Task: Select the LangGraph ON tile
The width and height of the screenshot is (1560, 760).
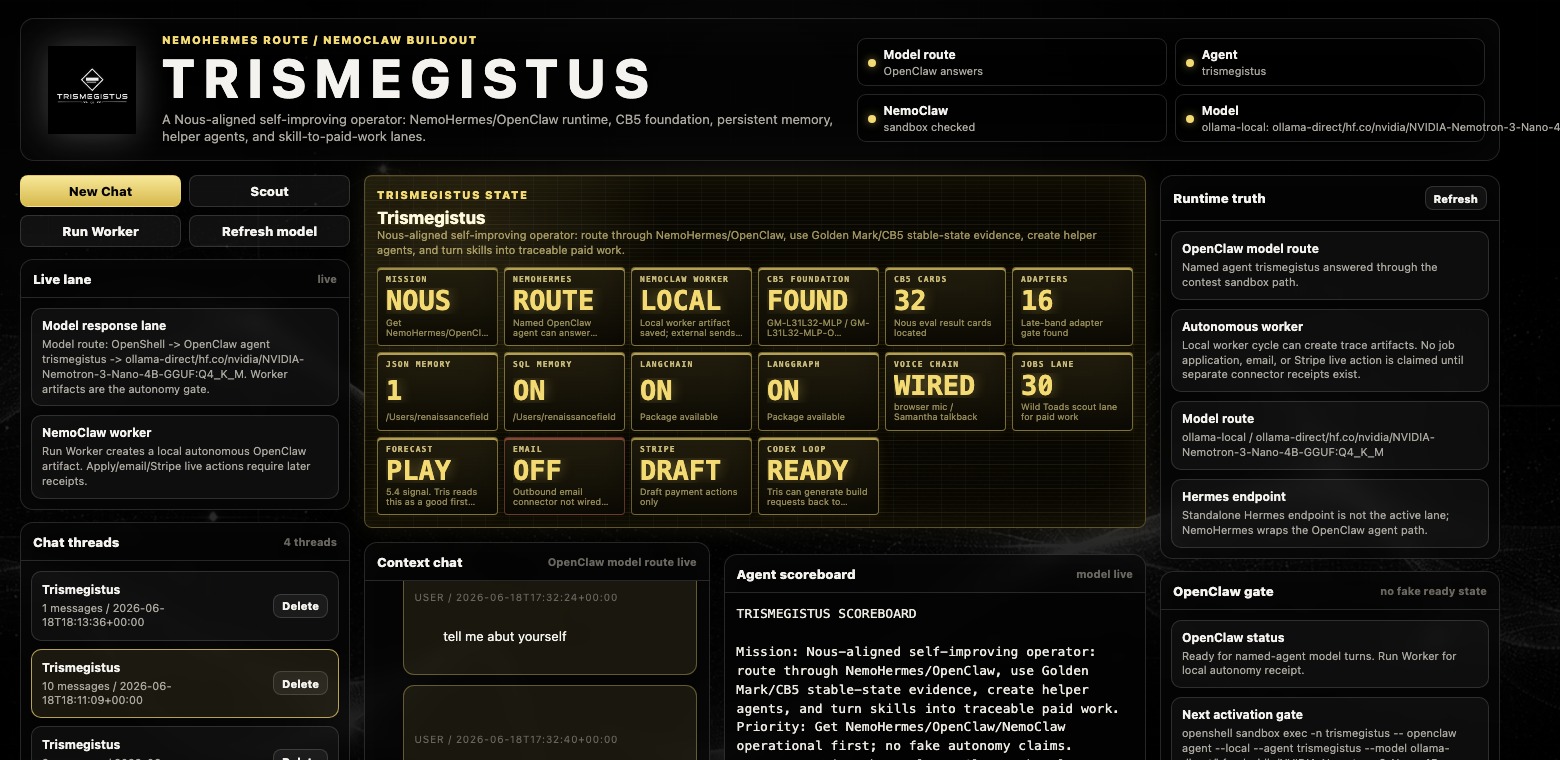Action: tap(818, 392)
